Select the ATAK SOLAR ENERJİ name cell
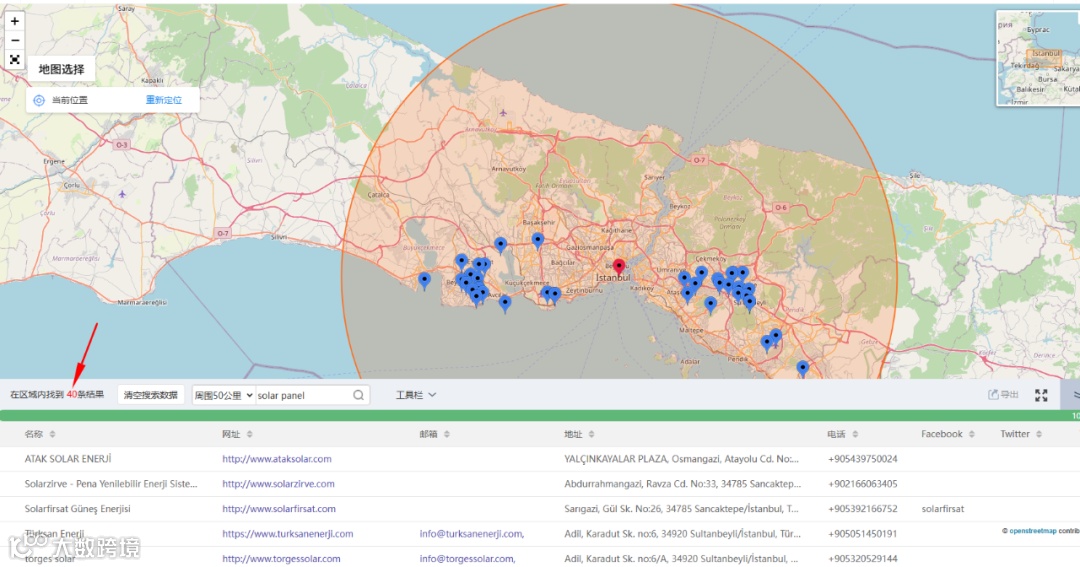This screenshot has height=567, width=1080. 68,459
